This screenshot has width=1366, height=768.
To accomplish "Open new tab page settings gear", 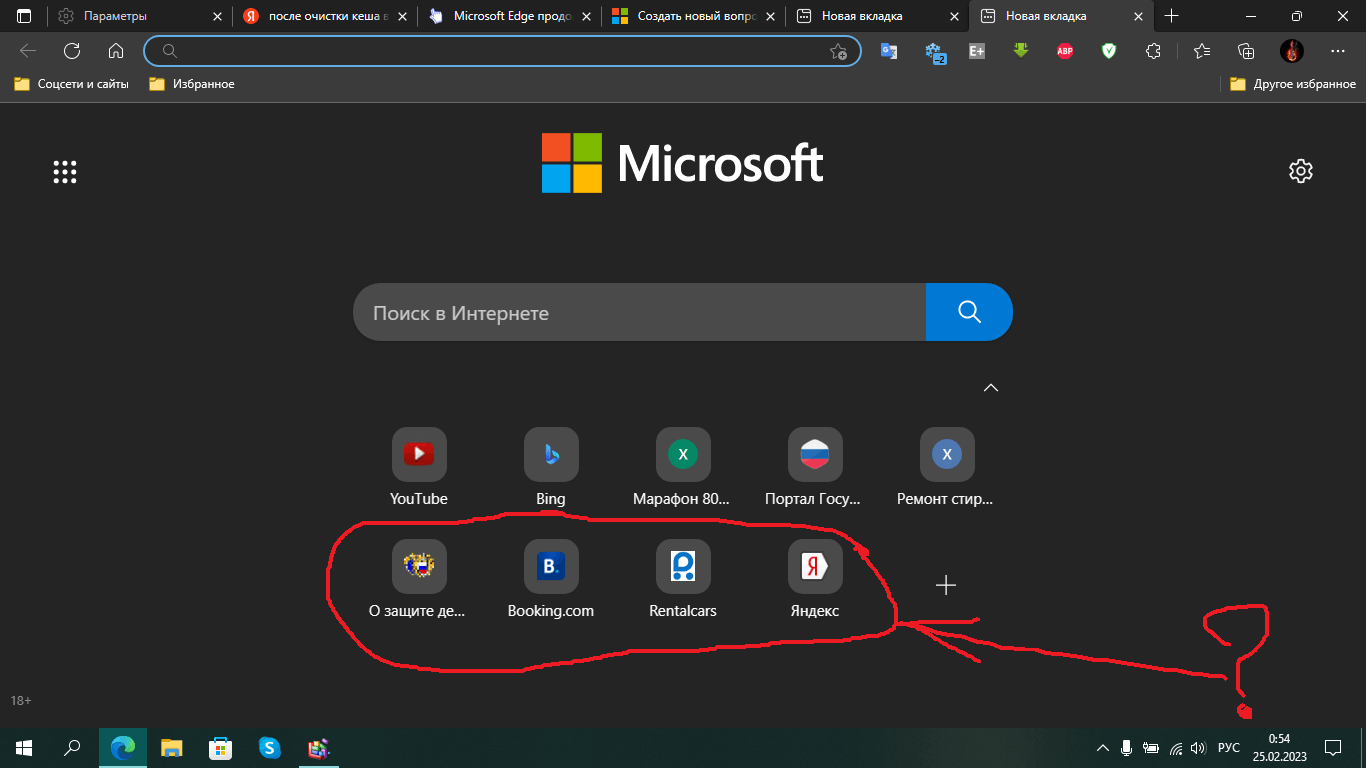I will [1300, 171].
